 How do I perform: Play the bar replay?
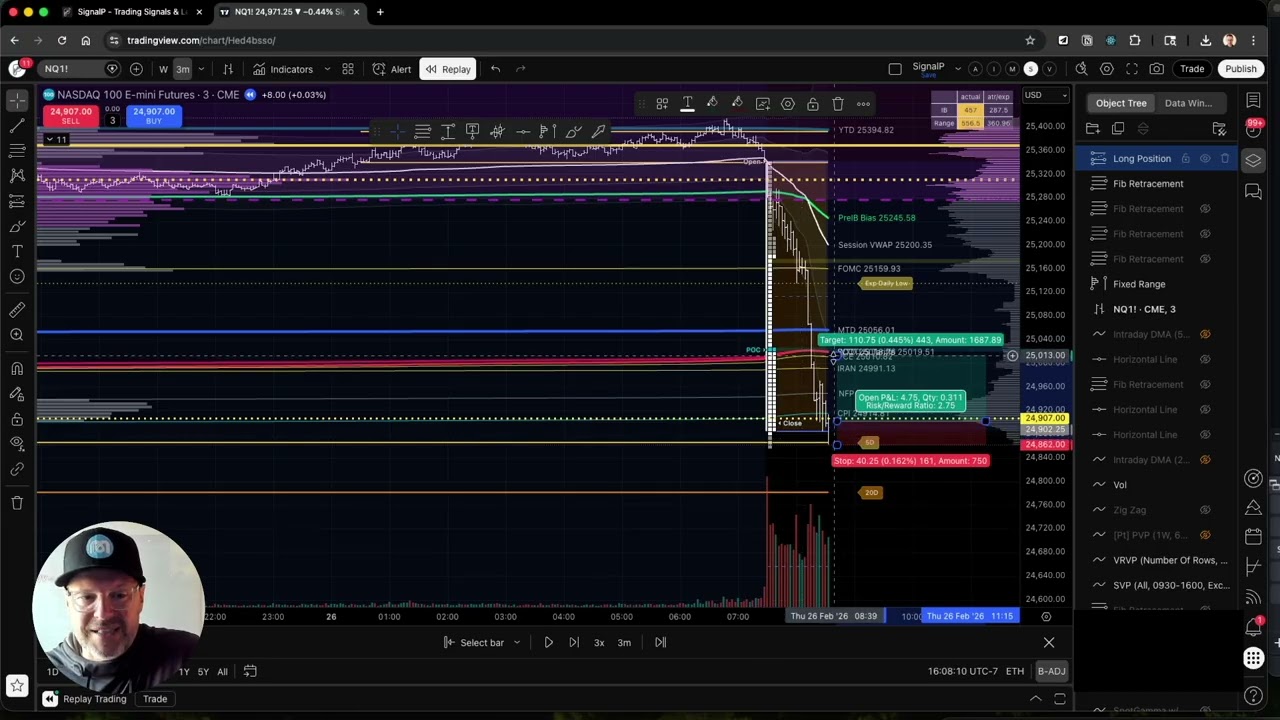pos(548,643)
